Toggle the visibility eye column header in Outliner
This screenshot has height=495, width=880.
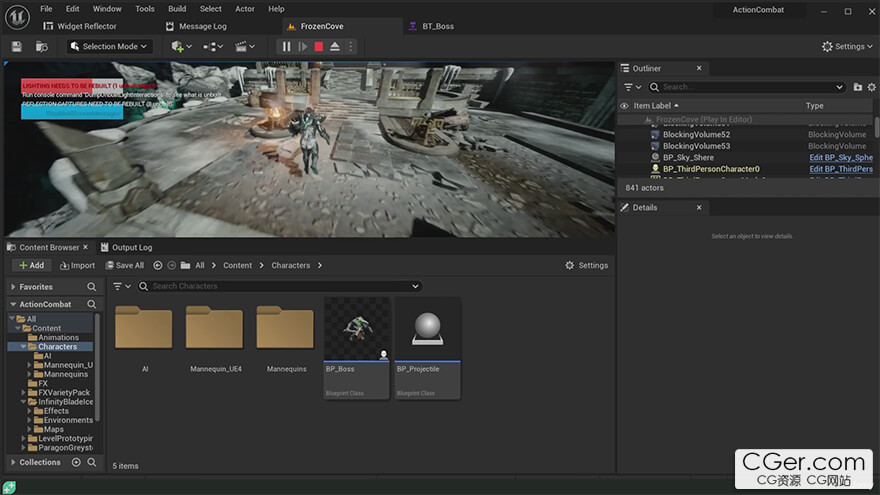tap(624, 106)
